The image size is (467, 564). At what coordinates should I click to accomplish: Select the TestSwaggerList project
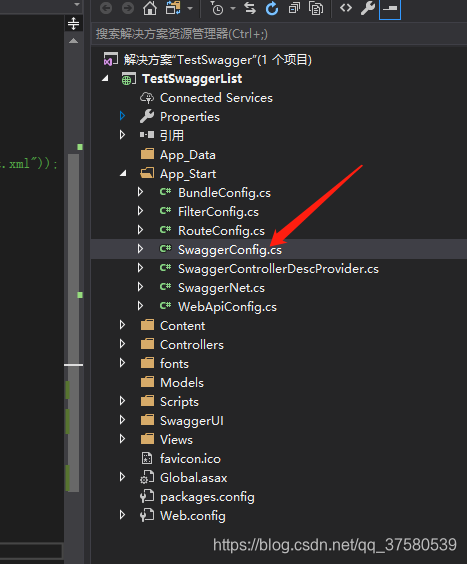click(x=192, y=79)
